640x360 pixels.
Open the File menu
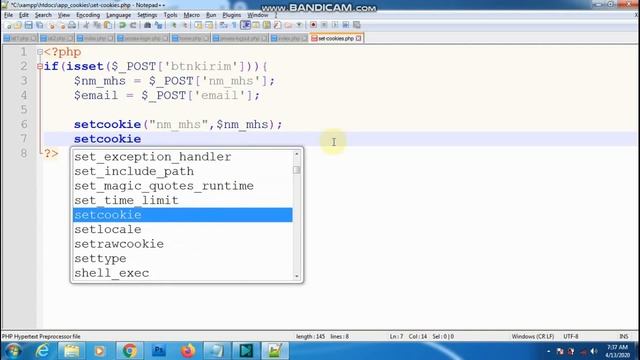point(8,15)
